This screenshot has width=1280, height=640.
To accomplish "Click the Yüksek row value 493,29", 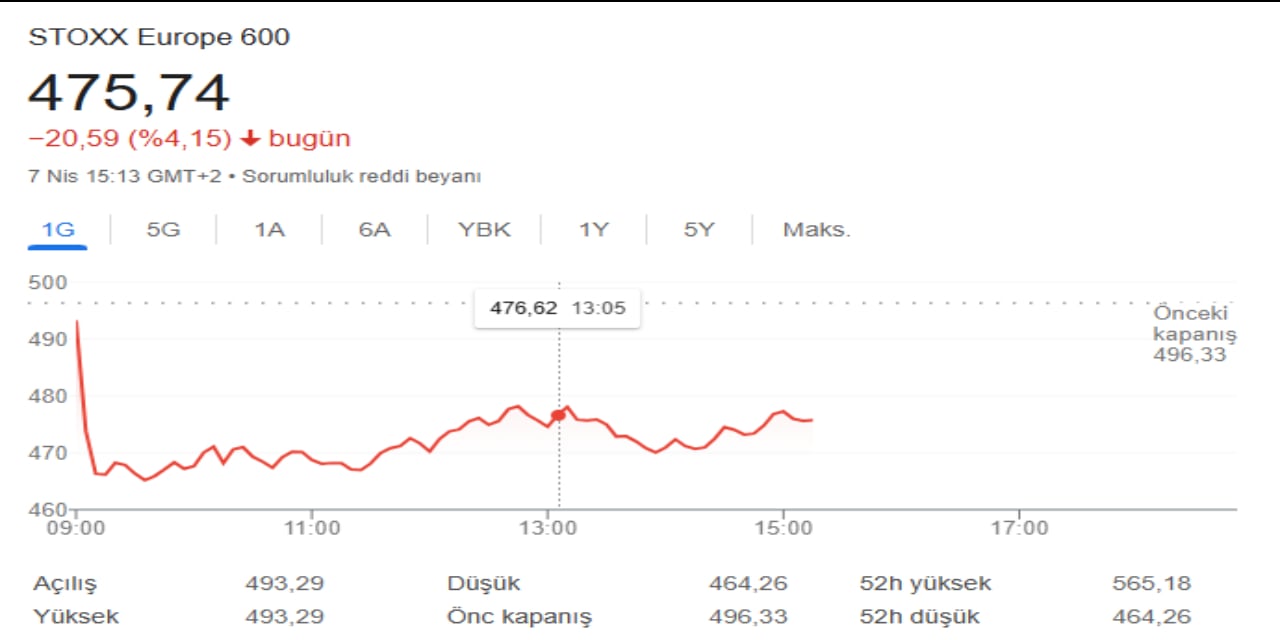I will click(x=285, y=617).
